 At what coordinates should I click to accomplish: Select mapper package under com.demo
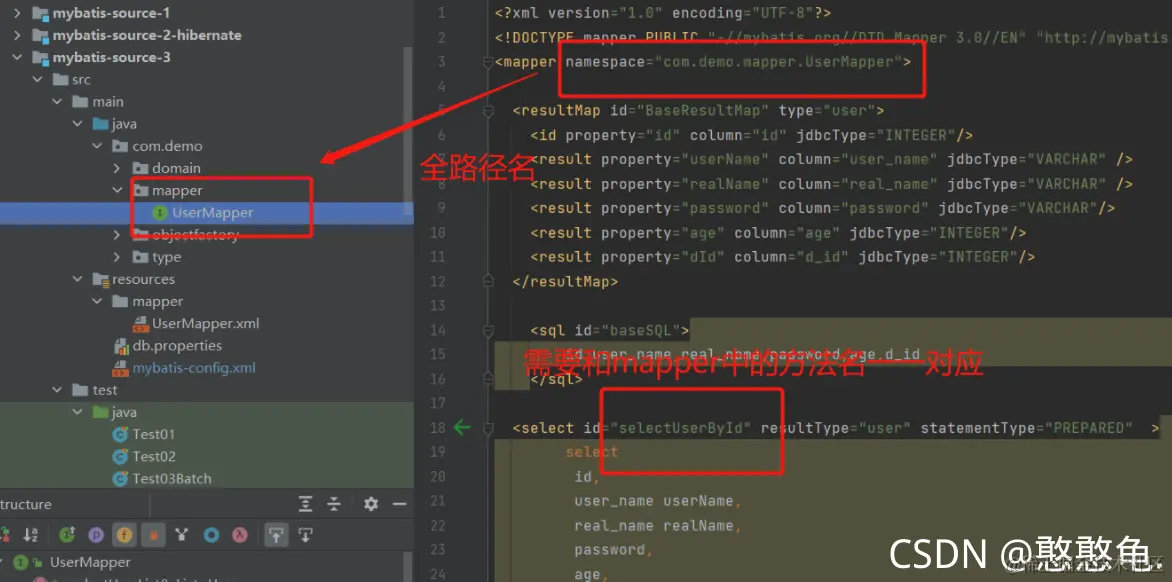[177, 191]
